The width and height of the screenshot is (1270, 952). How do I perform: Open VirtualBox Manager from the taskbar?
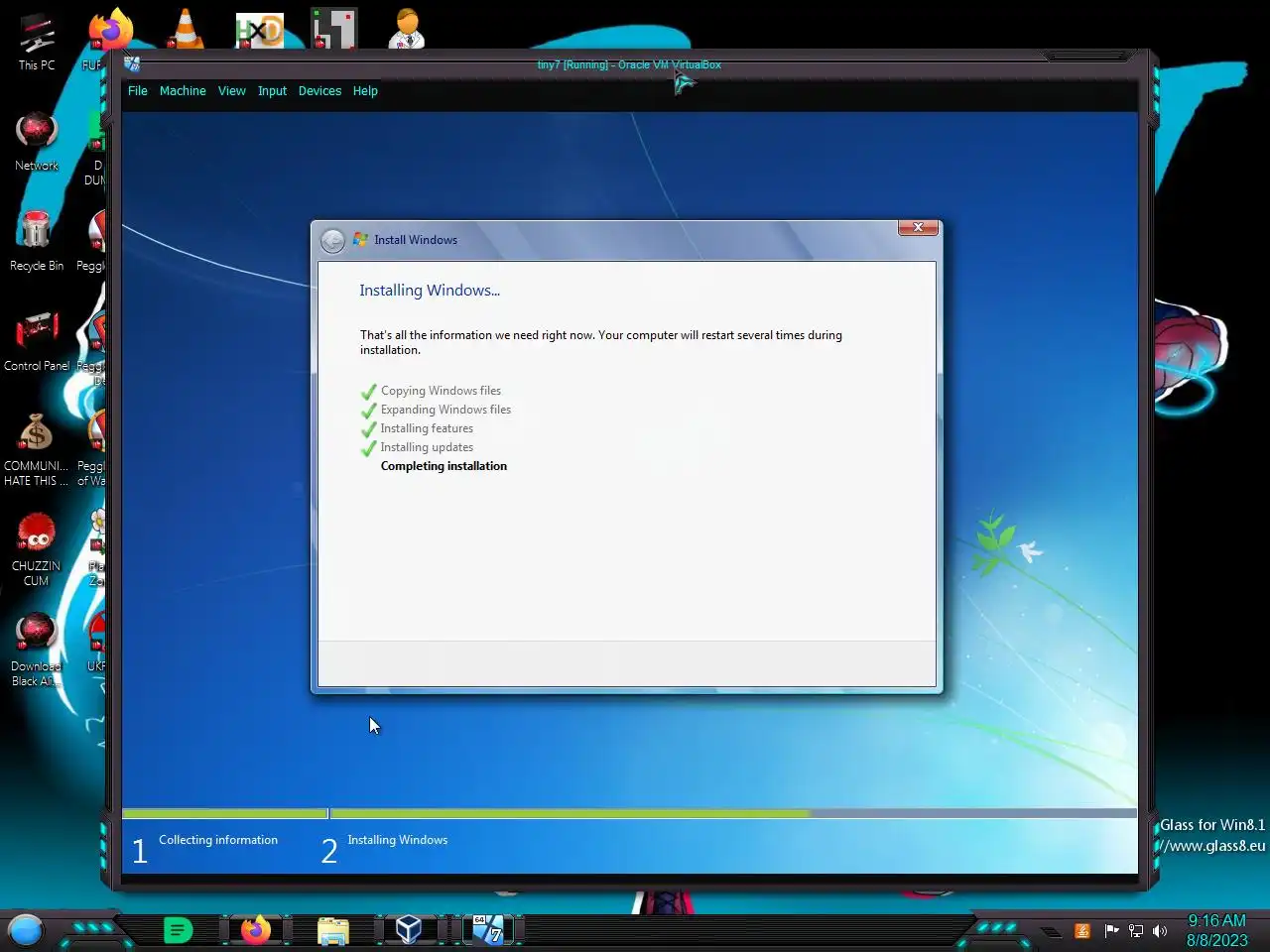coord(409,930)
